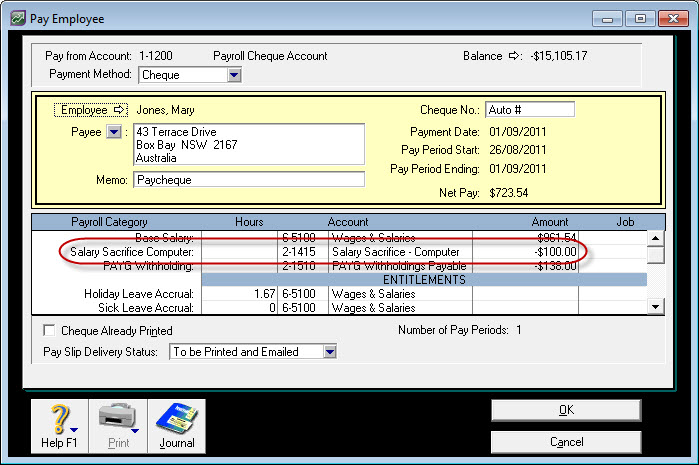Viewport: 699px width, 465px height.
Task: Click the payroll list scroll up arrow
Action: click(x=655, y=238)
